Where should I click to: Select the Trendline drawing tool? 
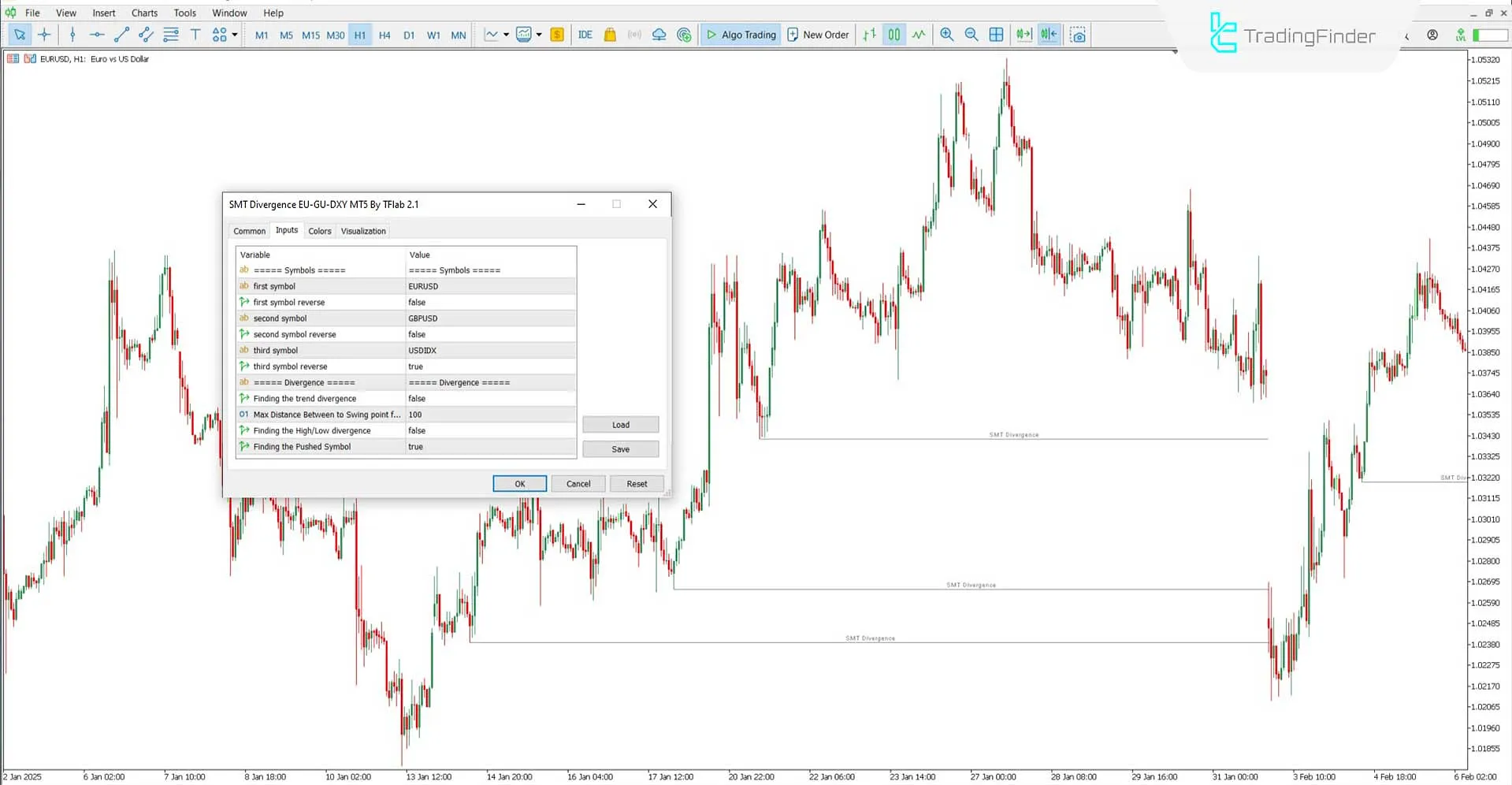[121, 35]
